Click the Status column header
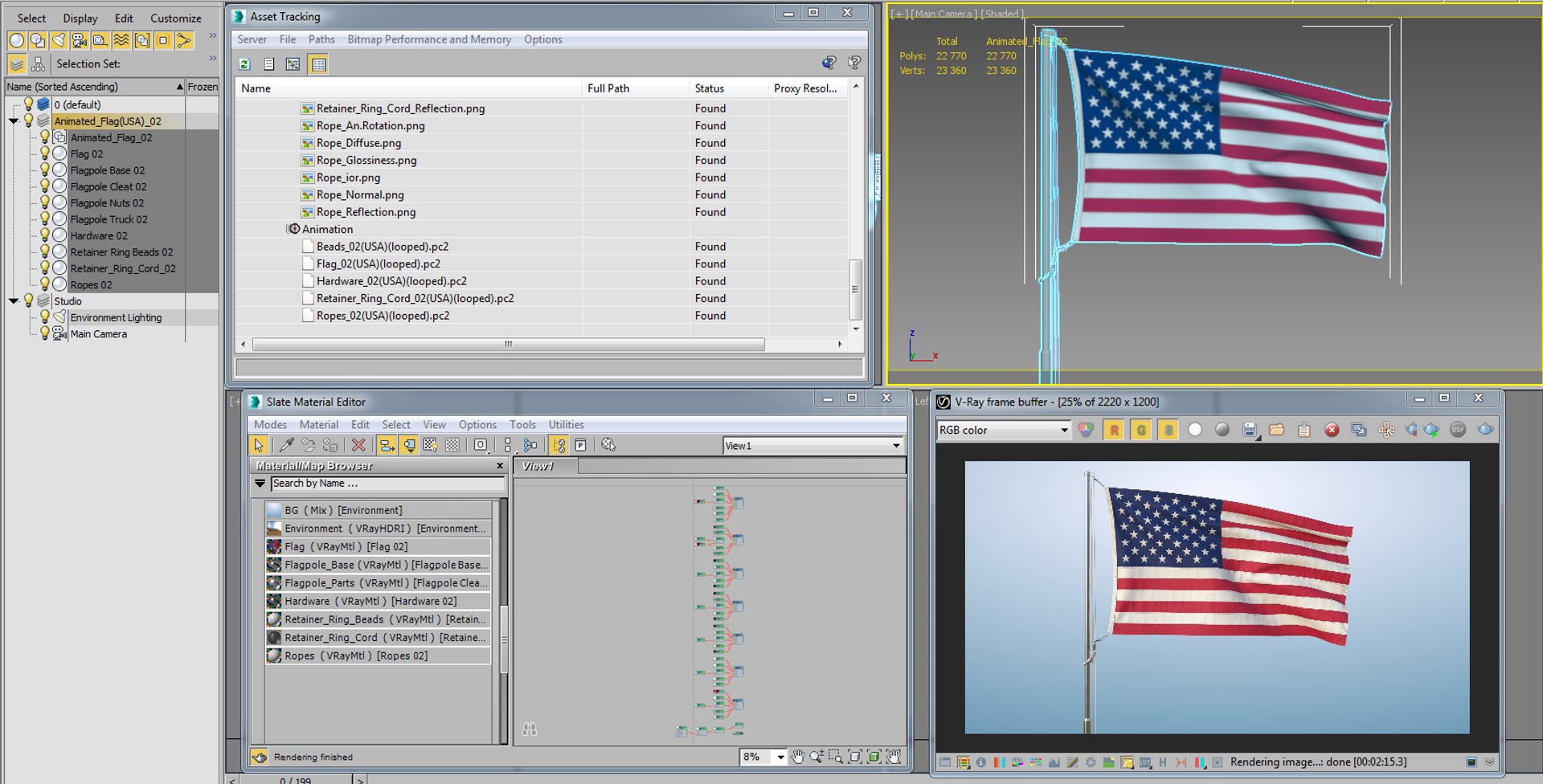The image size is (1543, 784). click(x=728, y=88)
